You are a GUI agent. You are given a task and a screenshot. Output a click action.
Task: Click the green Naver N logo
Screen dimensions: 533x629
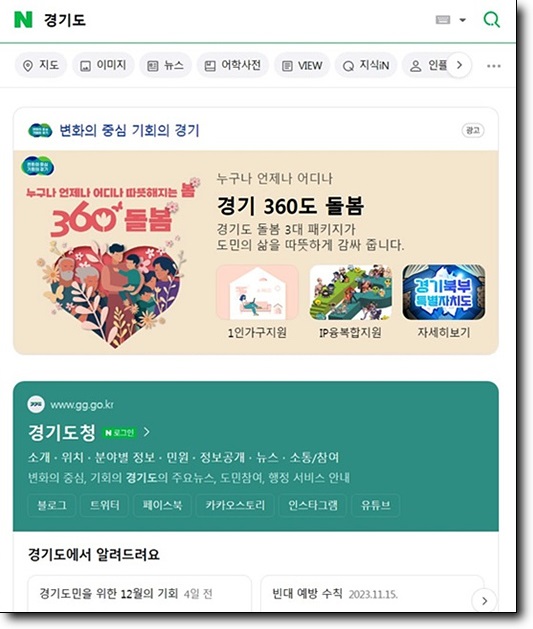point(23,19)
